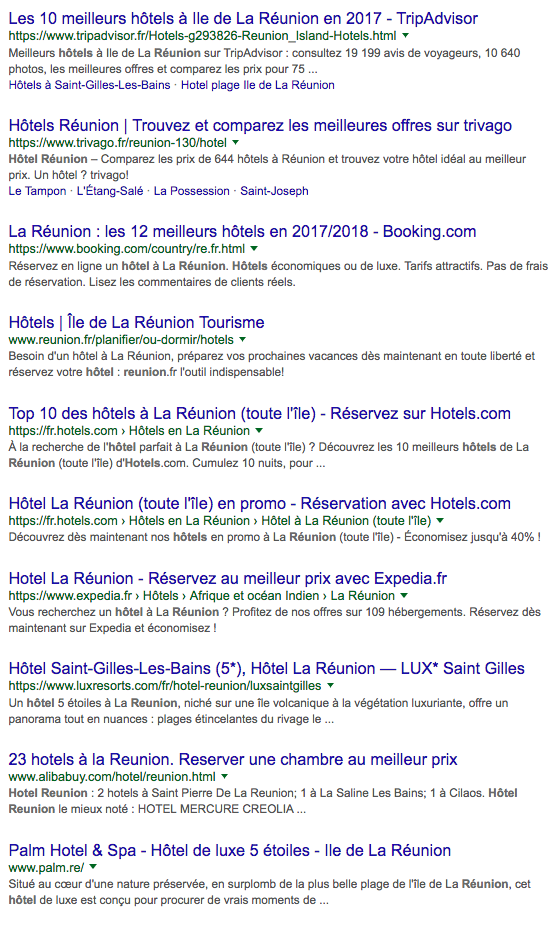Open the TripAdvisor 10 meilleurs hôtels result title
This screenshot has width=555, height=926.
click(x=243, y=18)
